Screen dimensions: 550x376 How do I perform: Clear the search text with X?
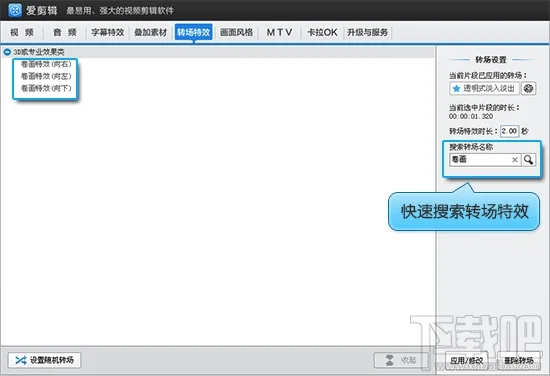click(x=515, y=160)
